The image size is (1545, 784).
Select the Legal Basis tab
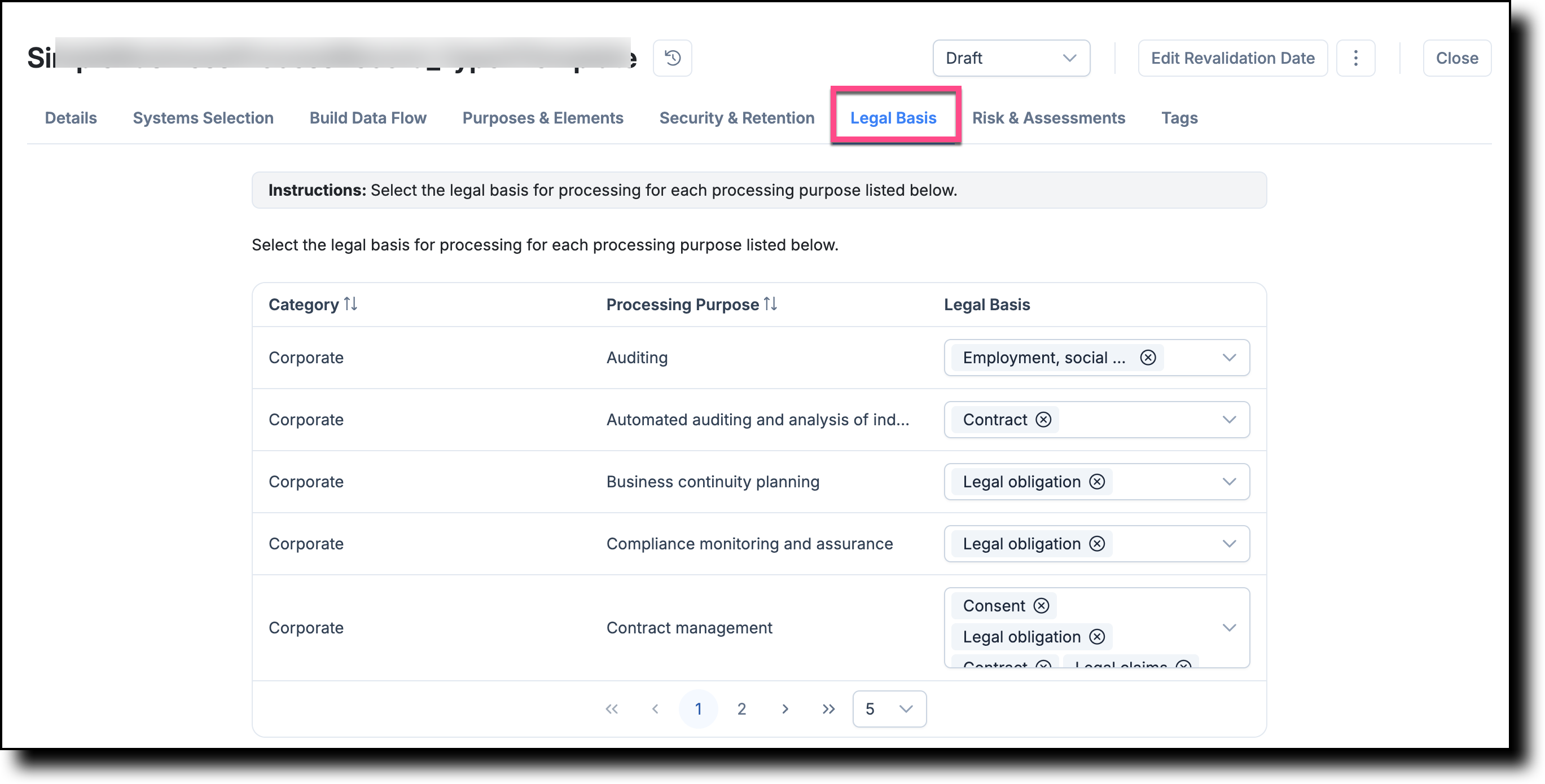893,118
